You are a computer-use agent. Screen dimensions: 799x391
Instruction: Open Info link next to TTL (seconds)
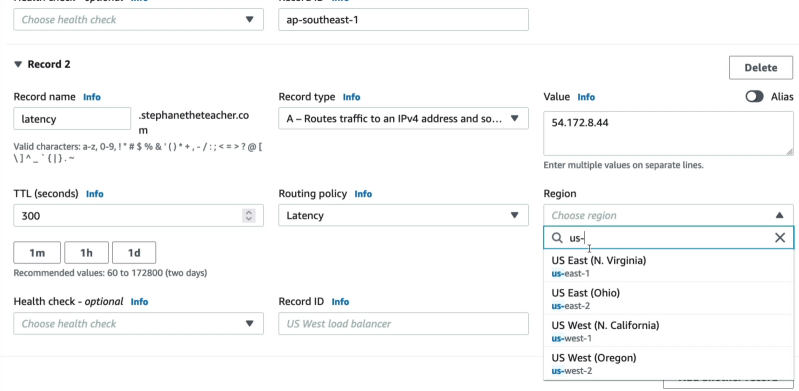click(94, 194)
